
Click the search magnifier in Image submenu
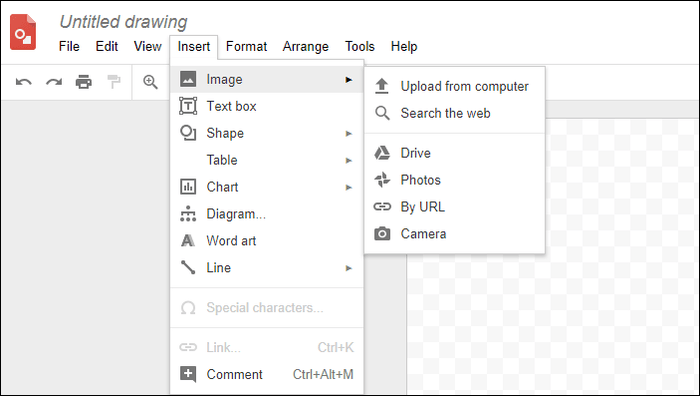(382, 113)
